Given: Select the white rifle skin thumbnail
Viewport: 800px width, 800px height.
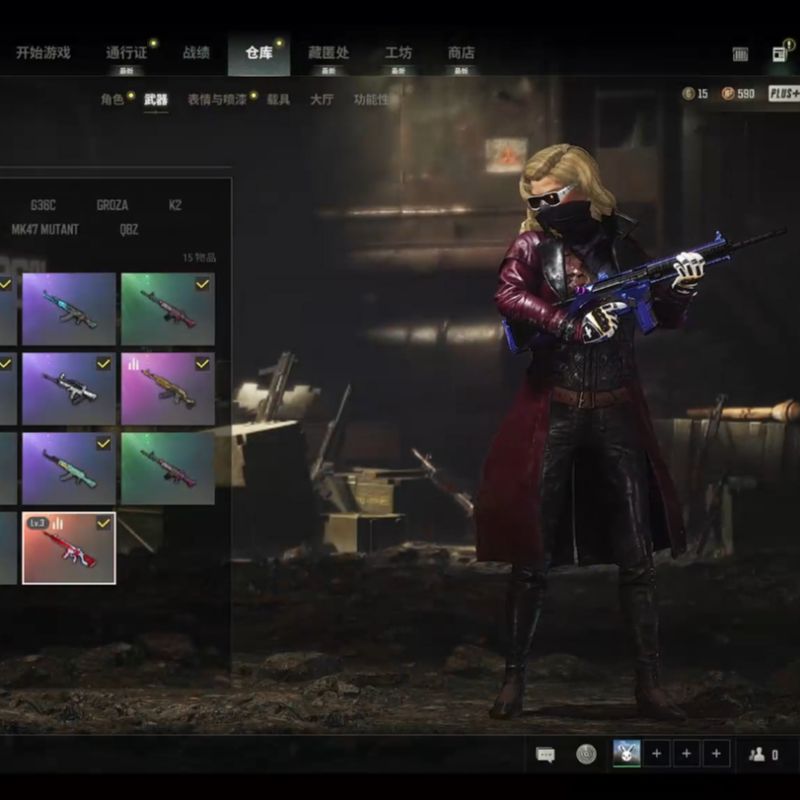Looking at the screenshot, I should (x=69, y=389).
